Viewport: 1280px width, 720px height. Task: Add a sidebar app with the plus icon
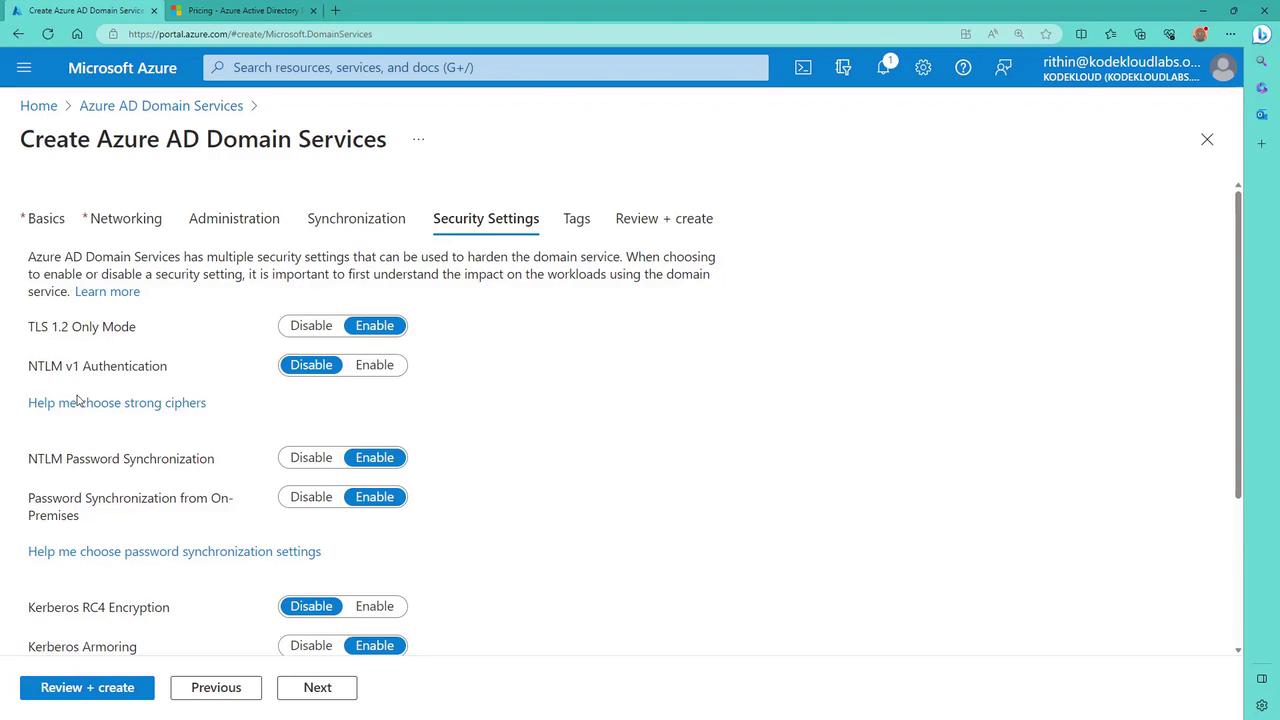pos(1262,144)
